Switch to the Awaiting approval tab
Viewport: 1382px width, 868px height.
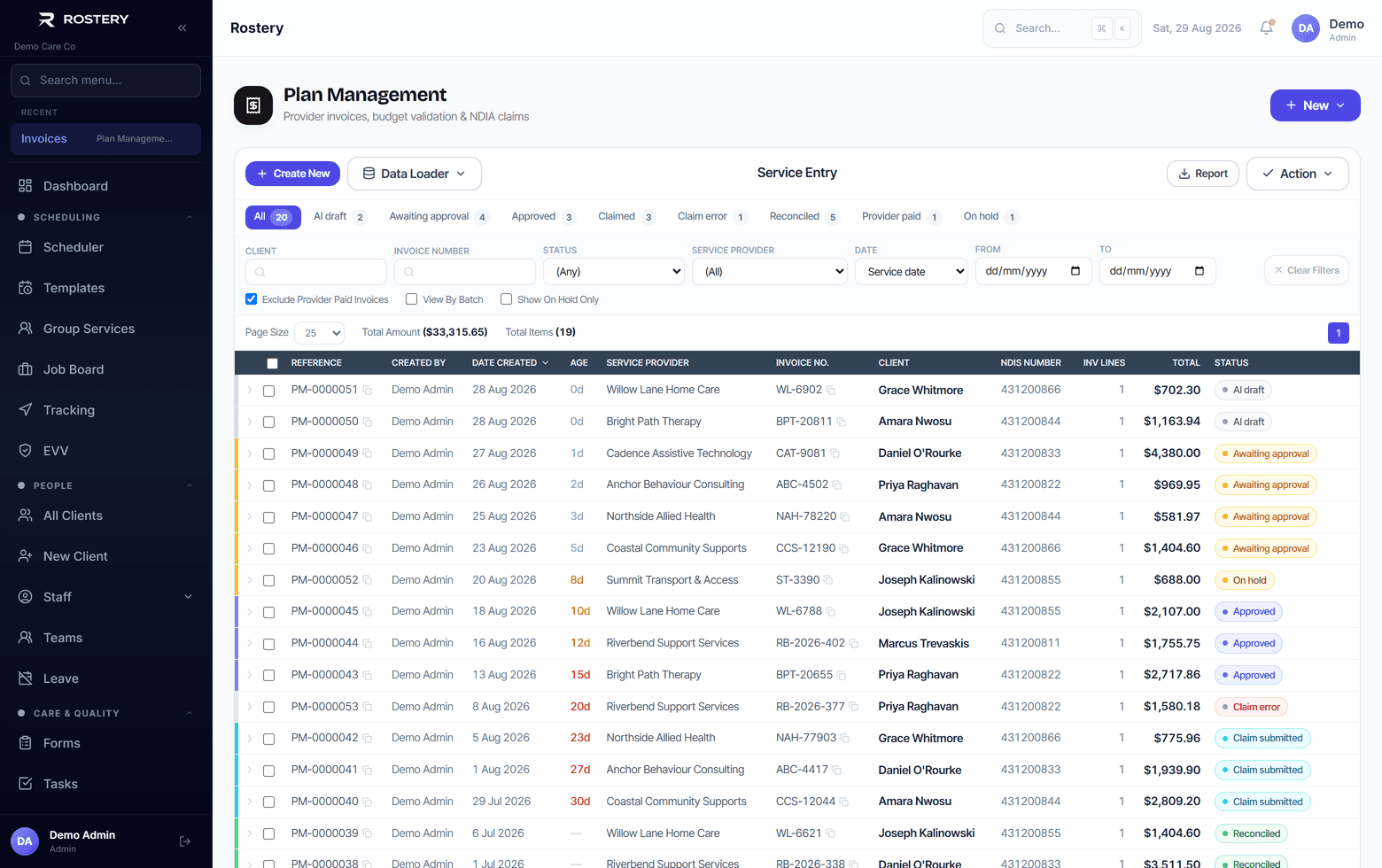(439, 217)
